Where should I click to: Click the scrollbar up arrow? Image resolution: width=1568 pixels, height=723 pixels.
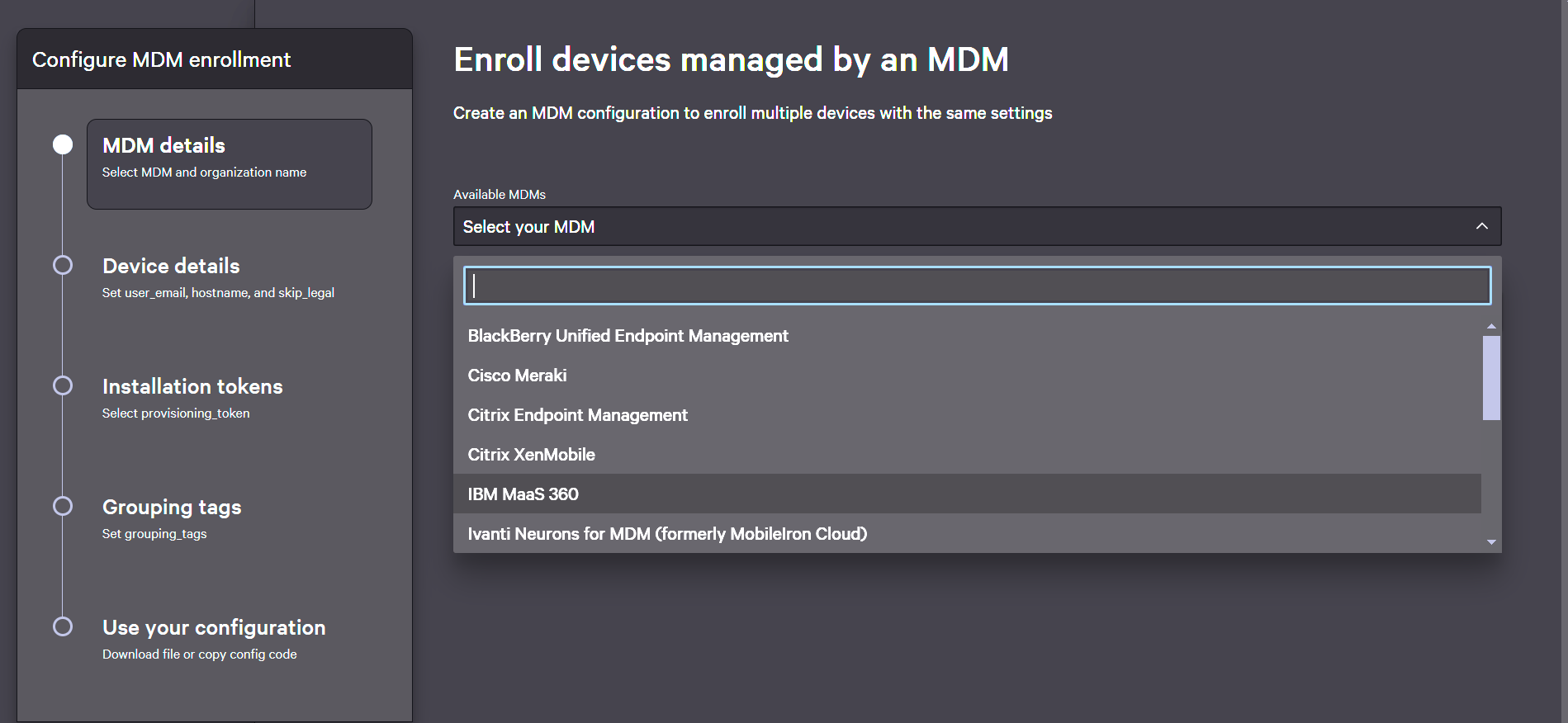[1491, 327]
